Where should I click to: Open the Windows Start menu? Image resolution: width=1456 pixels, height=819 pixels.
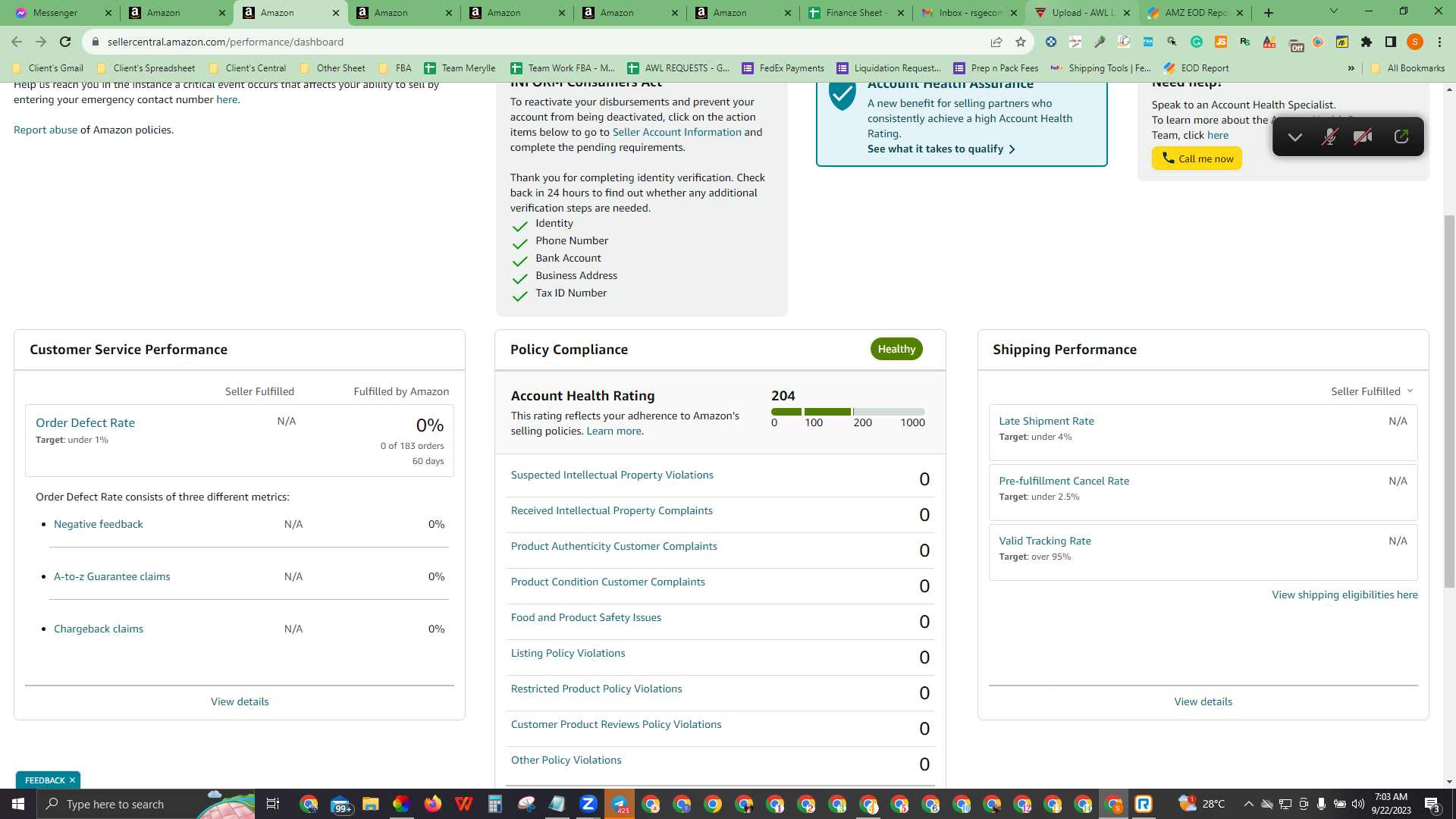pyautogui.click(x=18, y=804)
